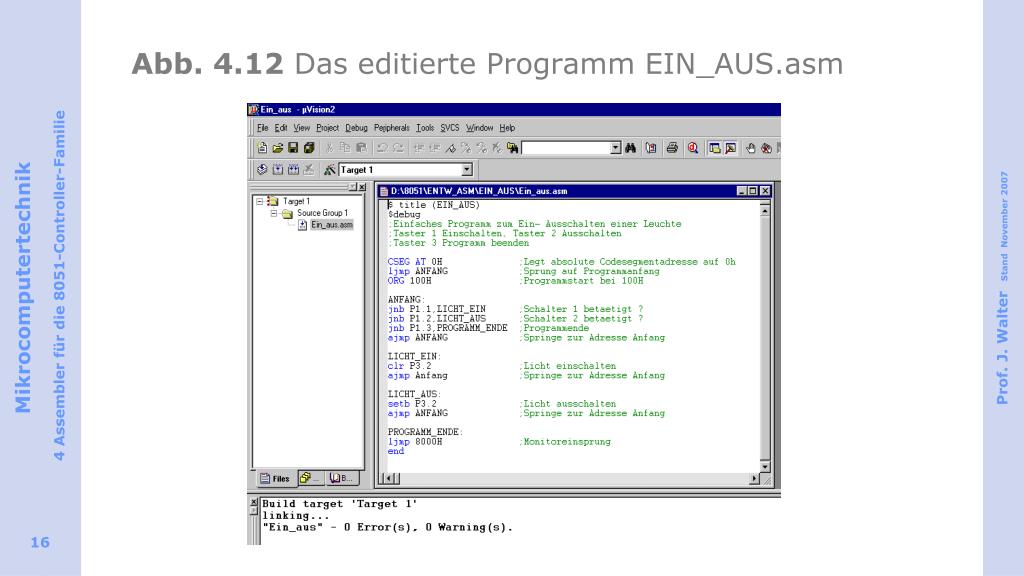This screenshot has width=1024, height=576.
Task: Click the Find in Files icon
Action: [513, 148]
